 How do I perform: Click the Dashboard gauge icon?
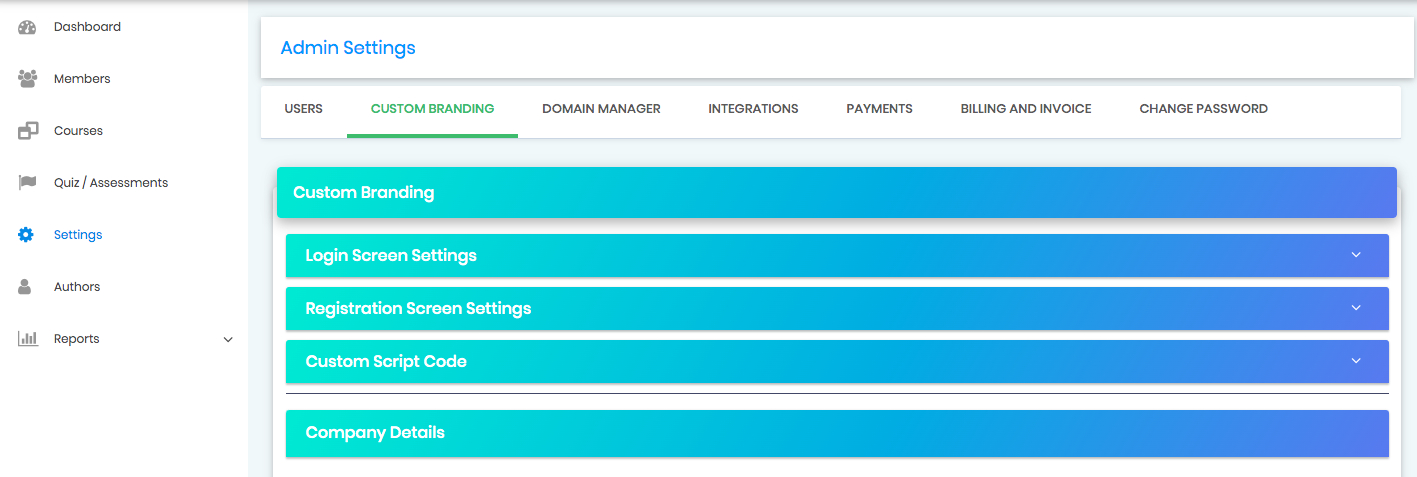coord(27,27)
